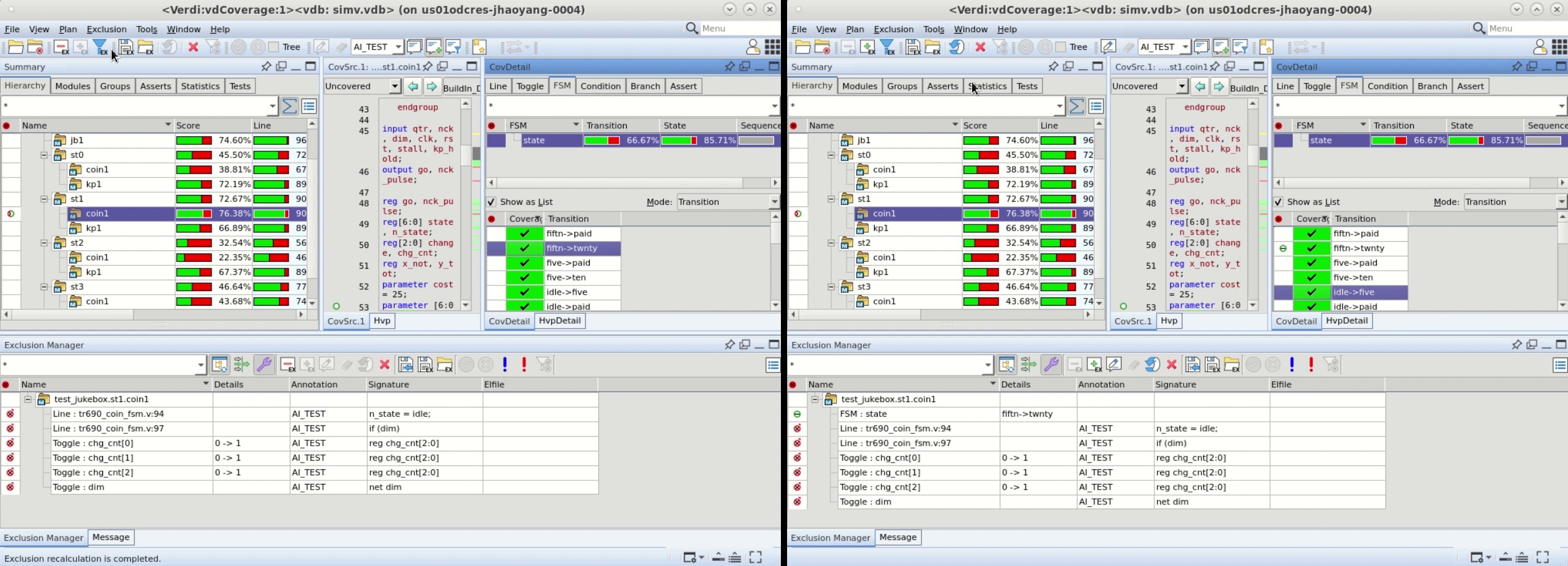Click the purple wrench icon in right window's Exclusion Manager
The height and width of the screenshot is (566, 1568).
click(1051, 365)
